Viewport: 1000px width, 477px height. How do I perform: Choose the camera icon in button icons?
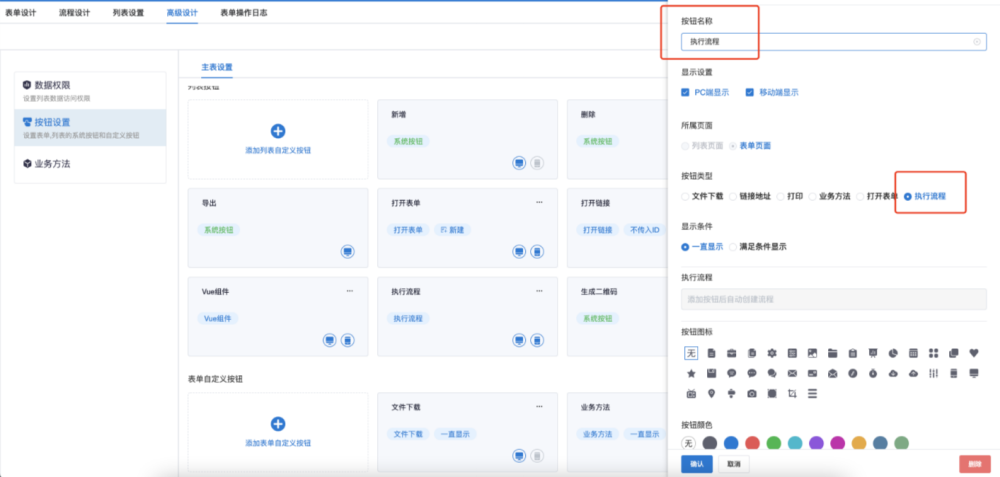751,394
